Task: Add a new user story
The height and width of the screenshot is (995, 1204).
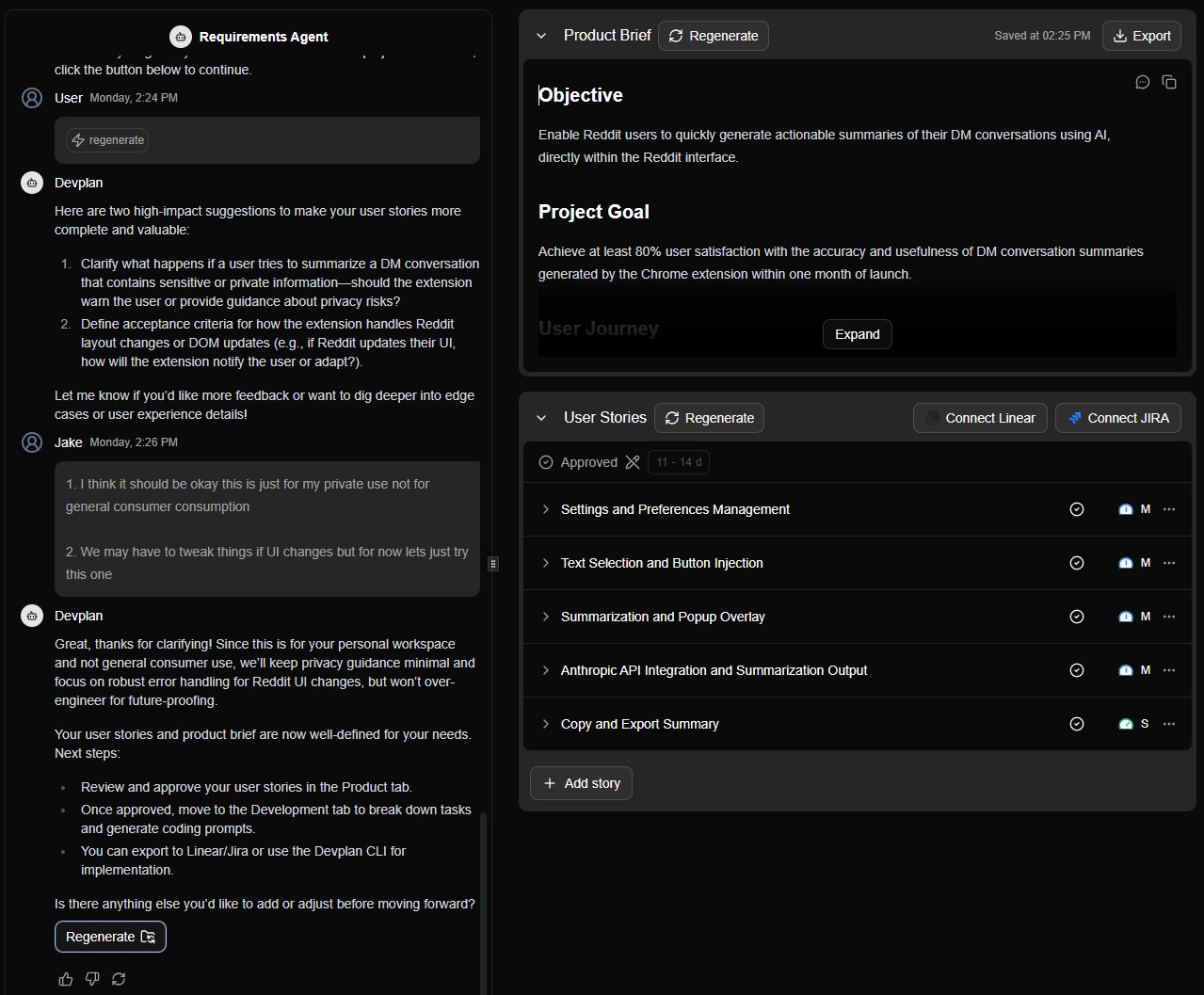Action: pyautogui.click(x=581, y=783)
